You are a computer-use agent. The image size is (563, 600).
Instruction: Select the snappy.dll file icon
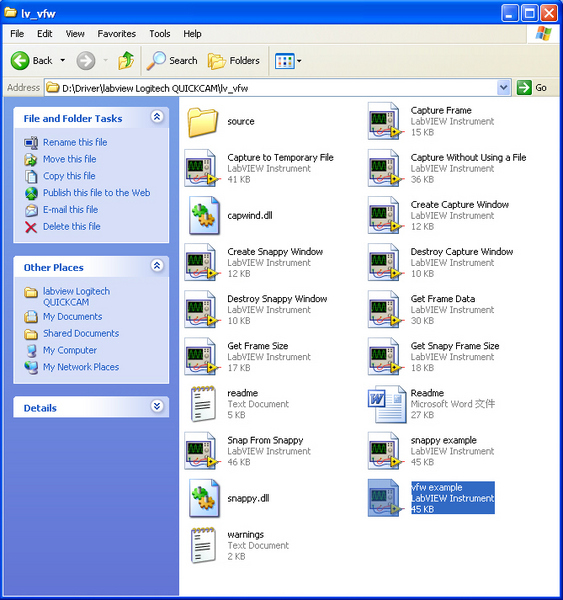[204, 498]
